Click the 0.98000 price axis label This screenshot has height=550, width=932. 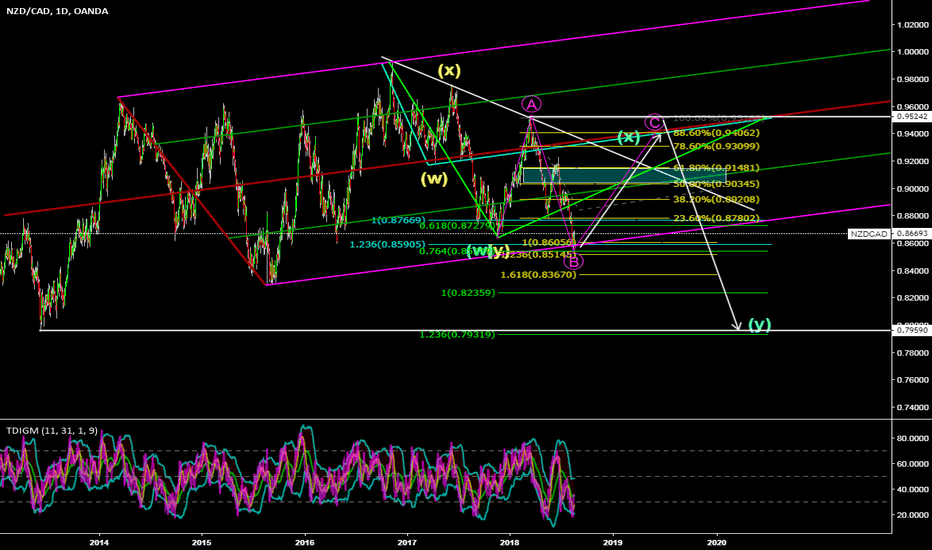[913, 80]
